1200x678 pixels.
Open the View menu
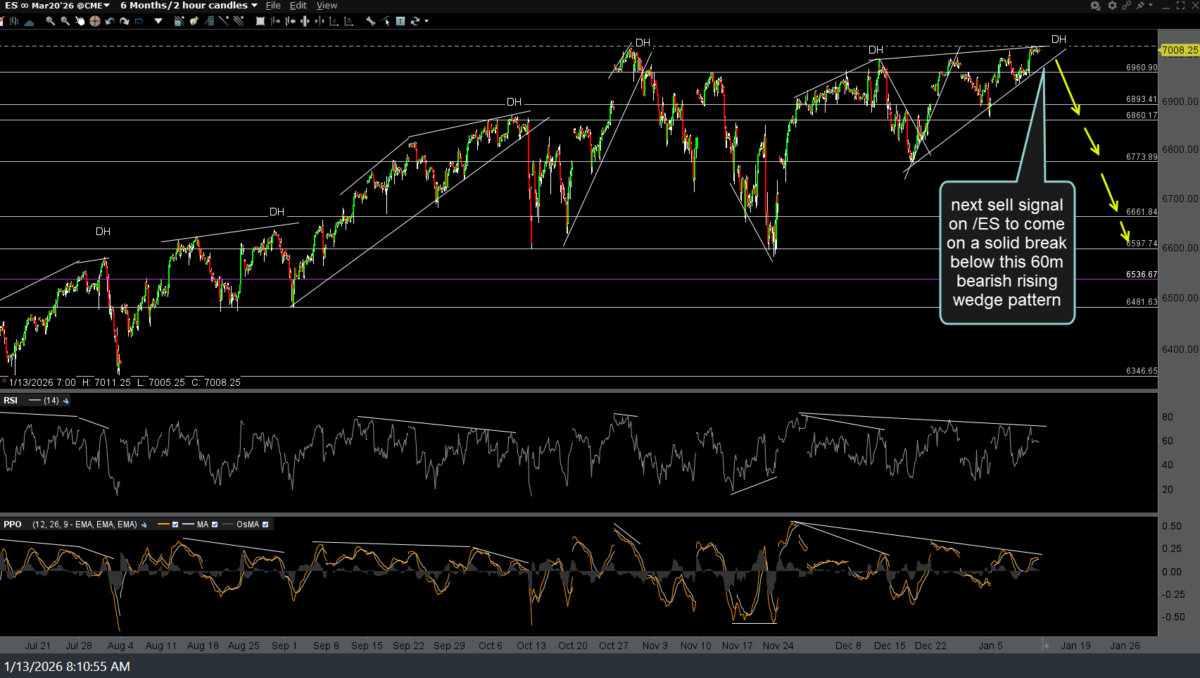[326, 6]
